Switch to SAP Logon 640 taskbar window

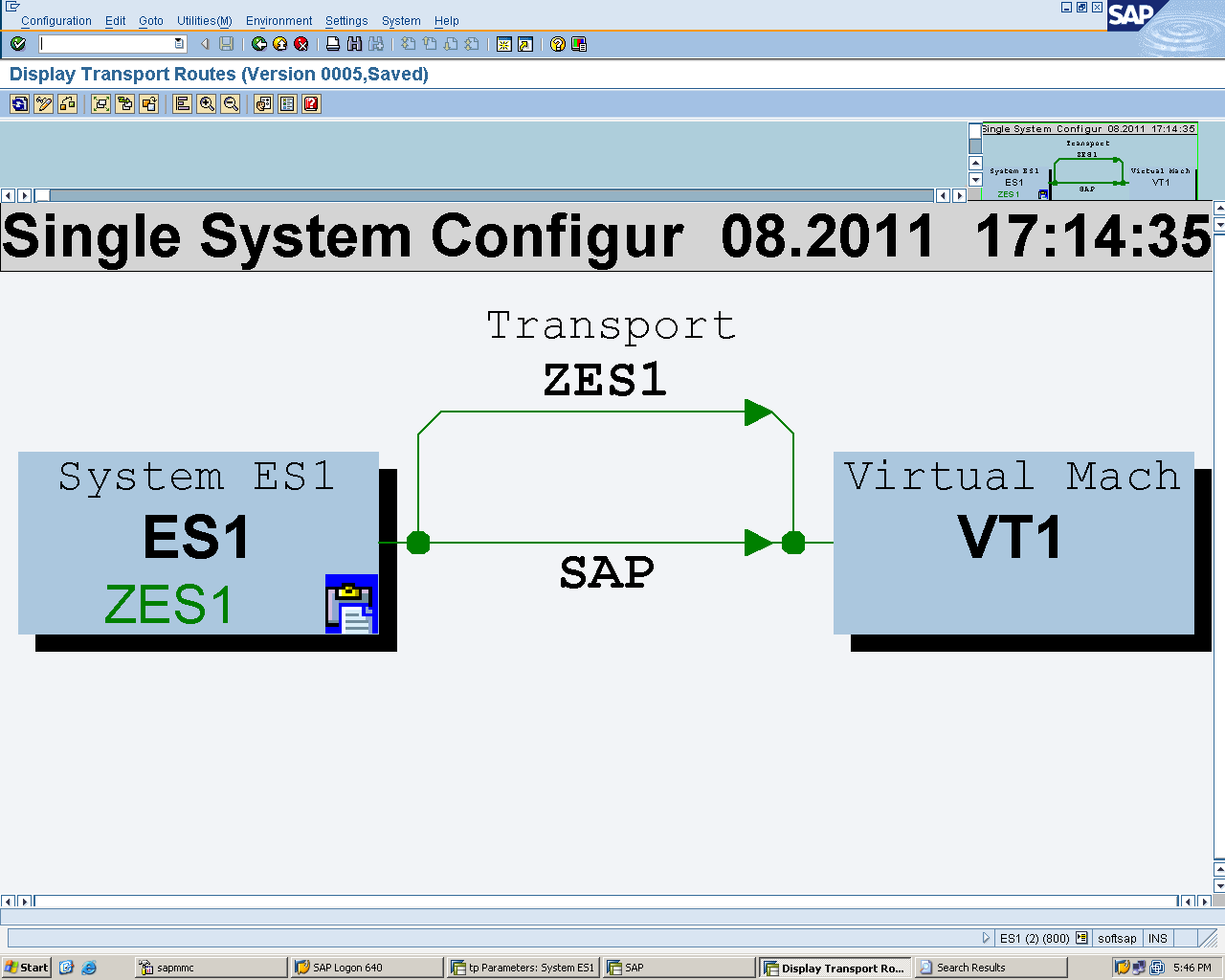[x=367, y=968]
